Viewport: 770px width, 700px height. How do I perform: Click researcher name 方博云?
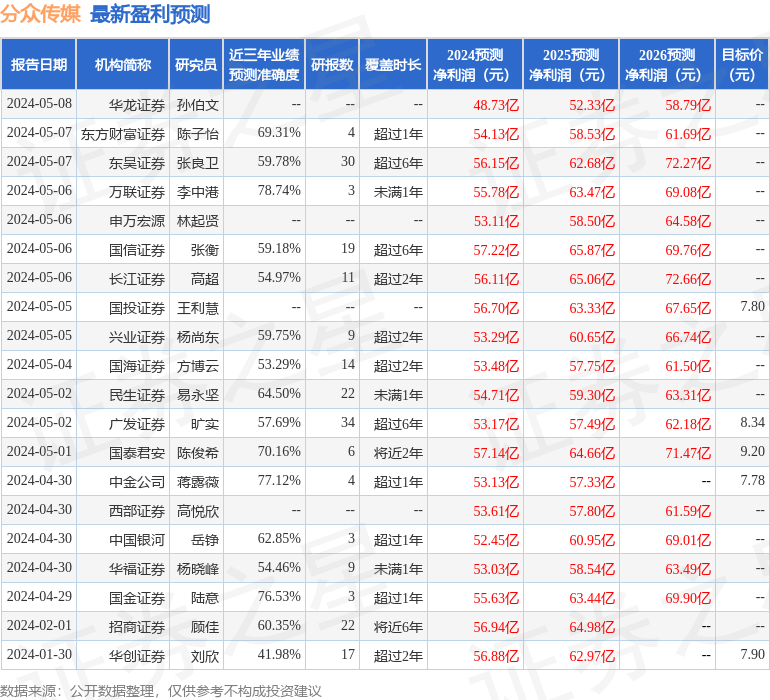pyautogui.click(x=197, y=366)
